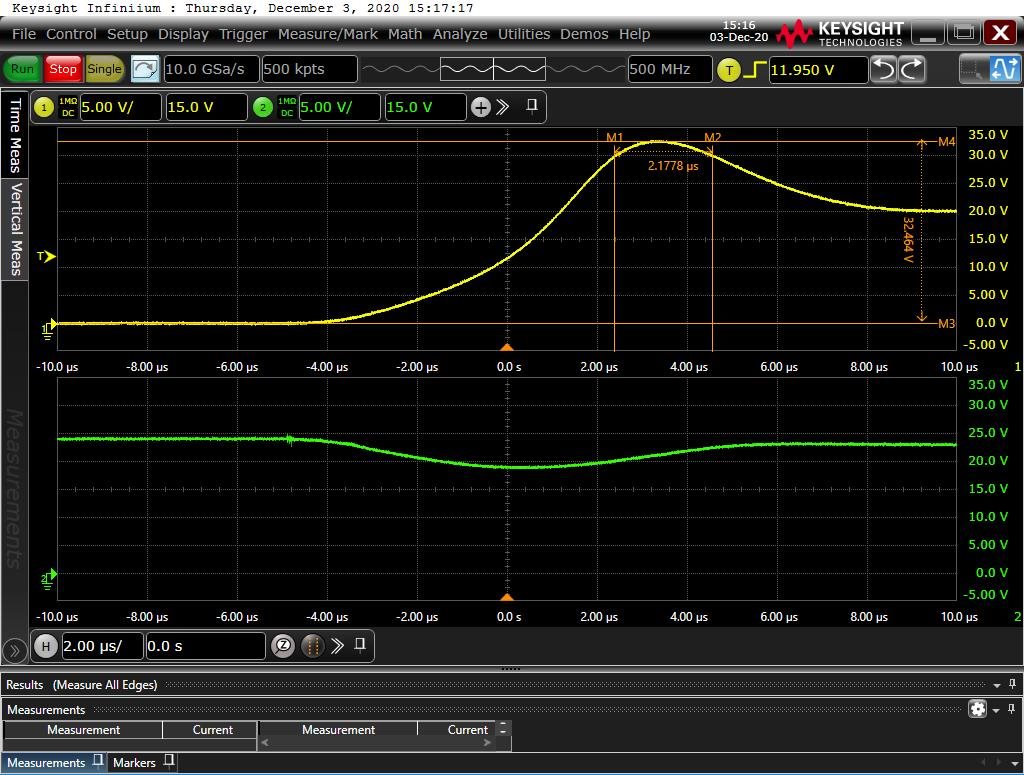
Task: Click the M4 marker label
Action: tap(946, 142)
